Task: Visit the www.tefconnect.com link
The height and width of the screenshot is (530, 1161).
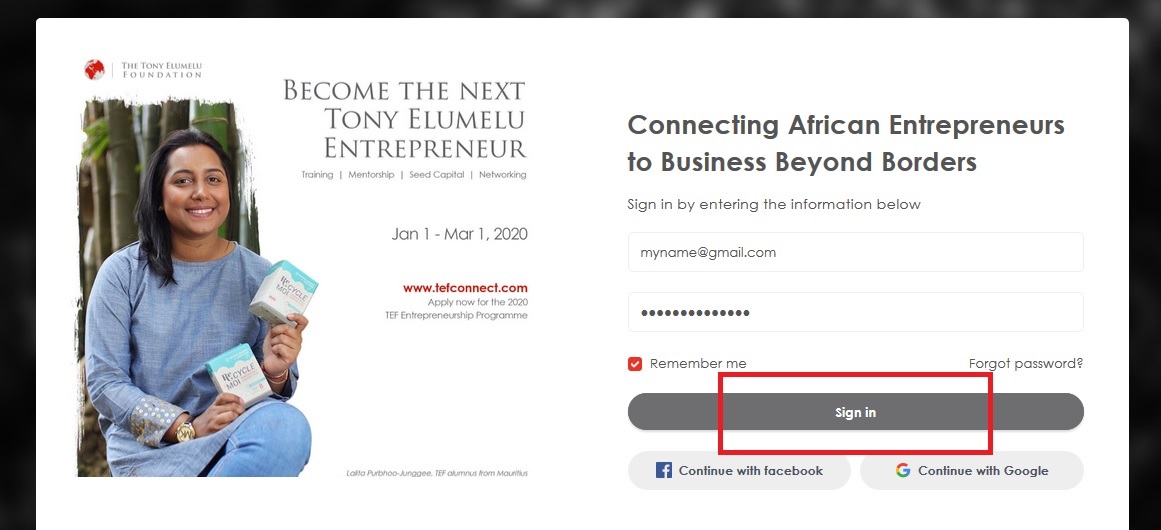Action: [465, 288]
